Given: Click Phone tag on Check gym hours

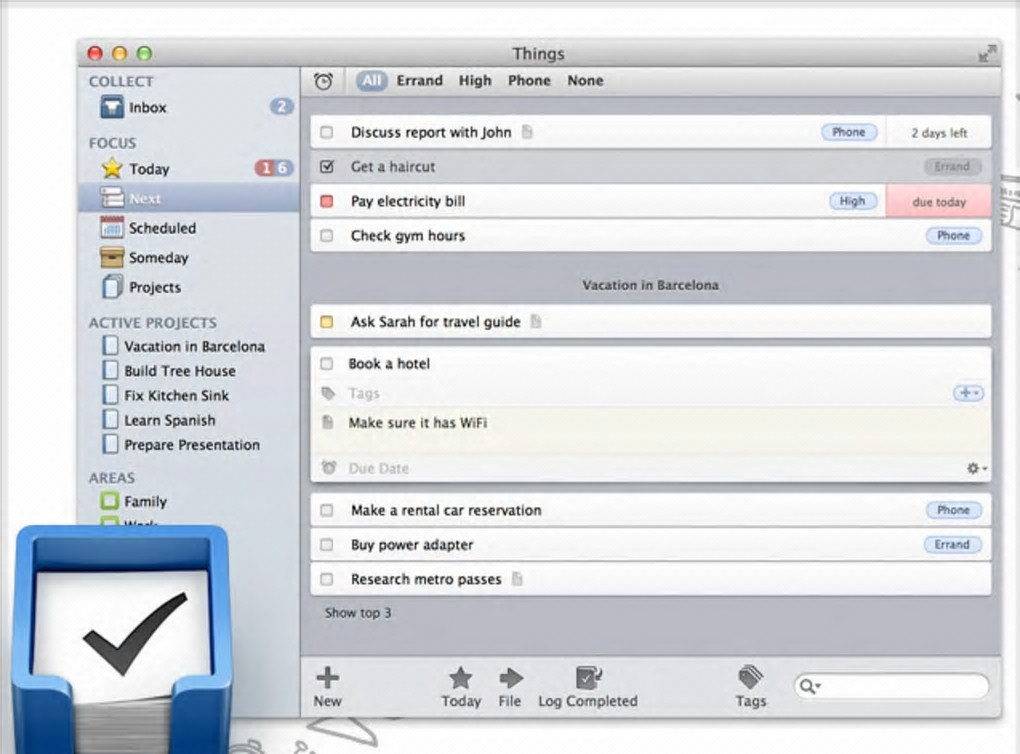Looking at the screenshot, I should click(953, 236).
